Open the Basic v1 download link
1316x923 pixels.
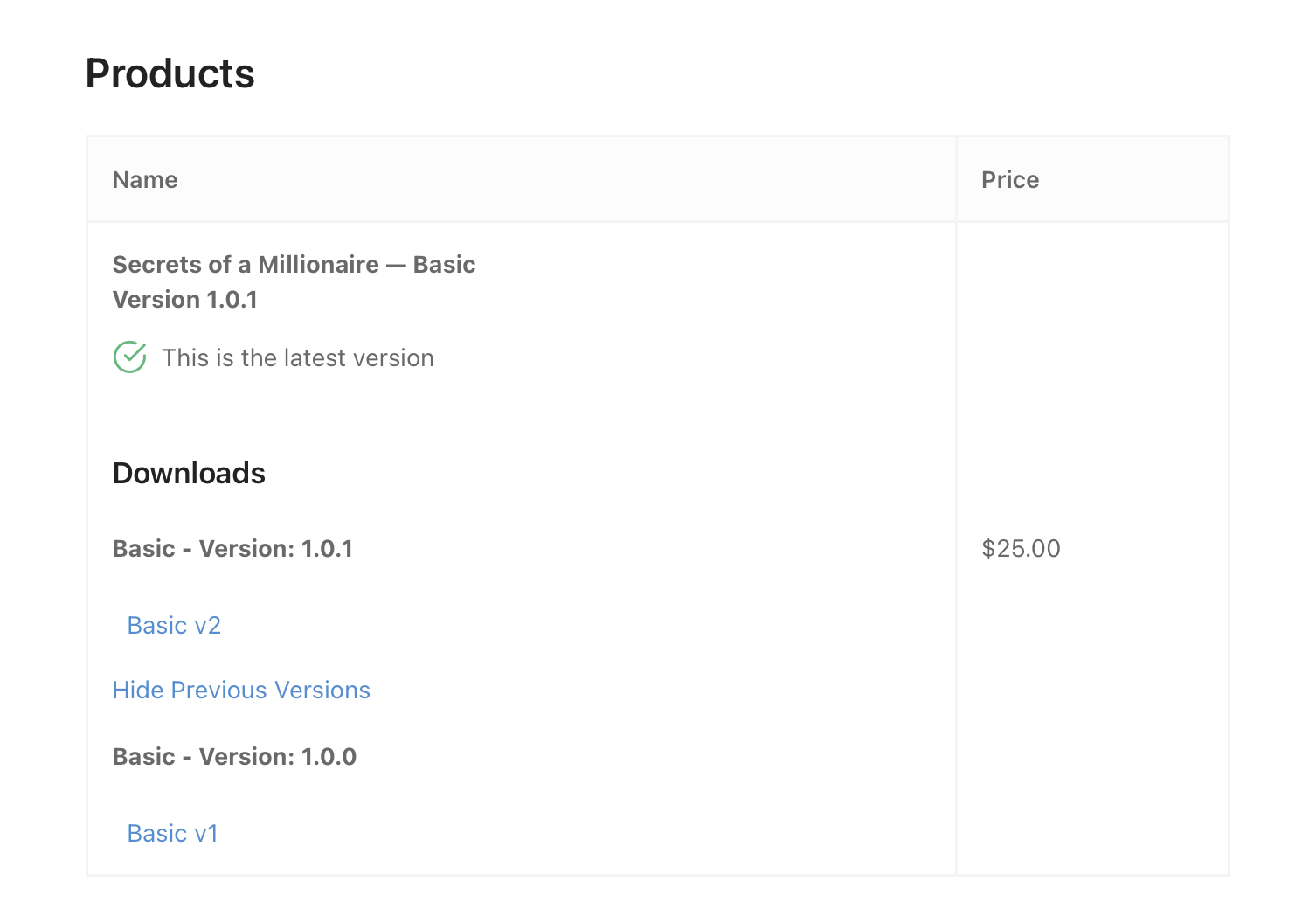(x=172, y=834)
